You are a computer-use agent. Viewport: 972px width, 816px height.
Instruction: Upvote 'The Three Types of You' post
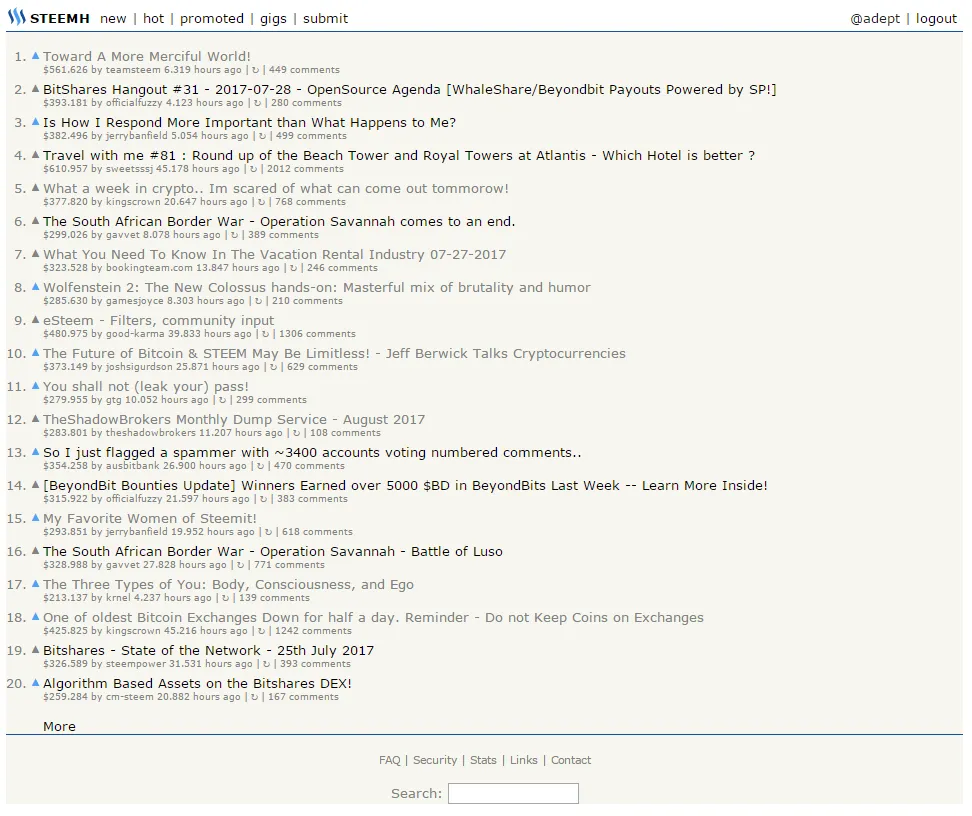(35, 583)
